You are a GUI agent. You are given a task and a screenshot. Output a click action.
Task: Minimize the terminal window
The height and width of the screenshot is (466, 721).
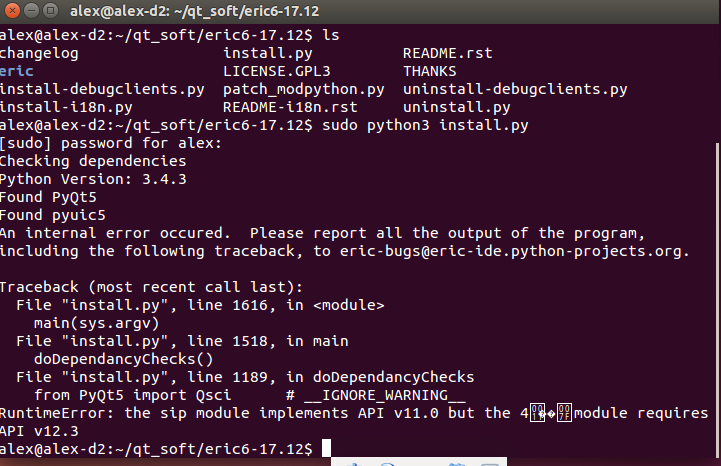pos(31,10)
